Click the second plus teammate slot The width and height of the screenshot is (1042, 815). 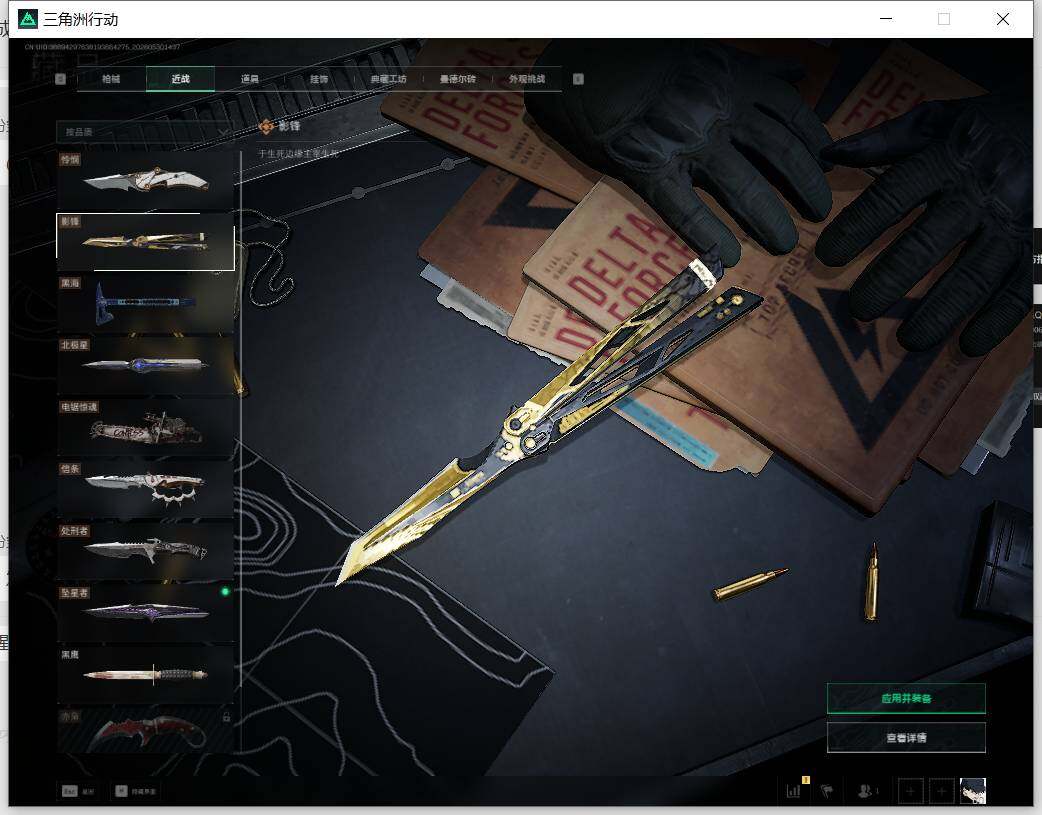click(942, 791)
